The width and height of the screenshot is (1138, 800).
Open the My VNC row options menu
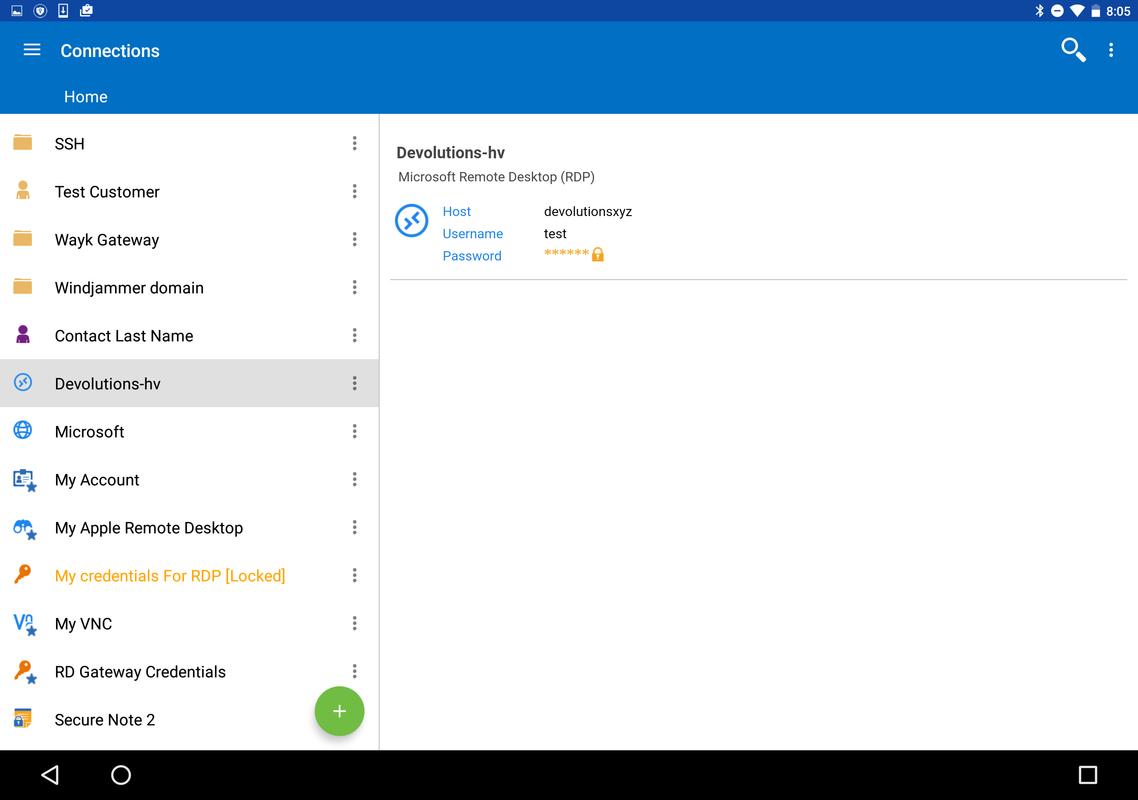pos(354,623)
